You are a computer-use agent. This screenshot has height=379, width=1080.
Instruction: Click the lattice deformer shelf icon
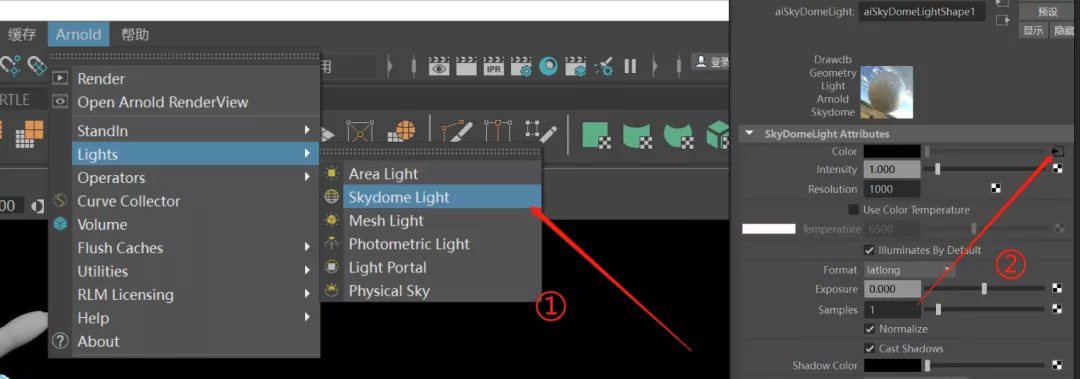click(360, 132)
